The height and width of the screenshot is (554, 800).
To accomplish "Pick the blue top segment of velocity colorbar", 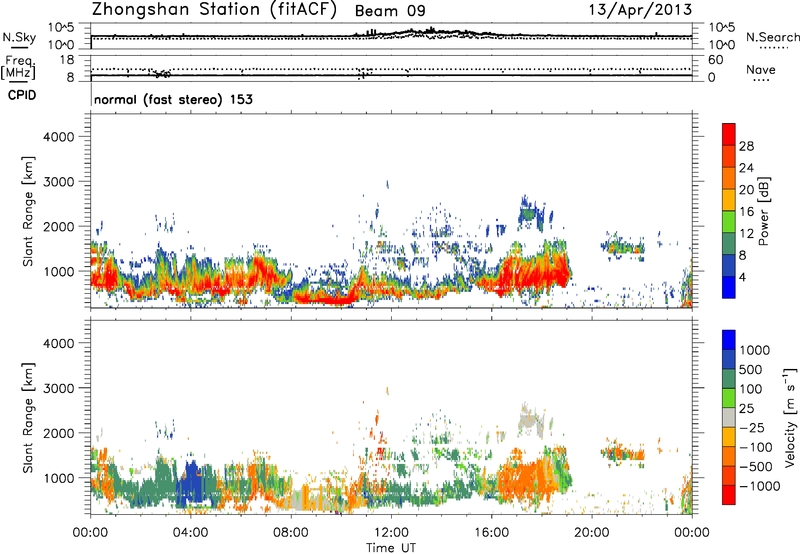I will tap(729, 340).
